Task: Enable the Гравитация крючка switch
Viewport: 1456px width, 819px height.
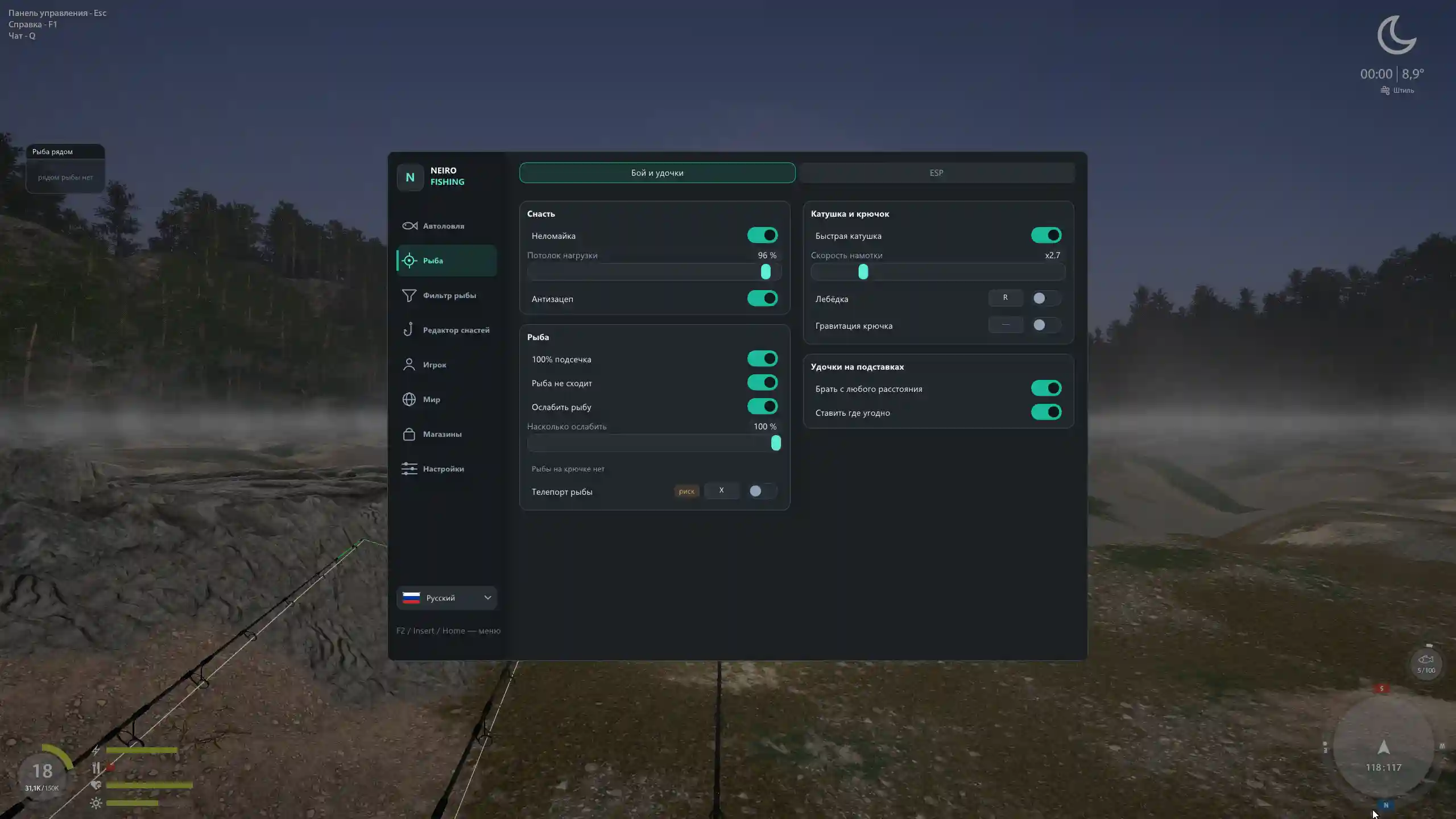Action: tap(1046, 325)
